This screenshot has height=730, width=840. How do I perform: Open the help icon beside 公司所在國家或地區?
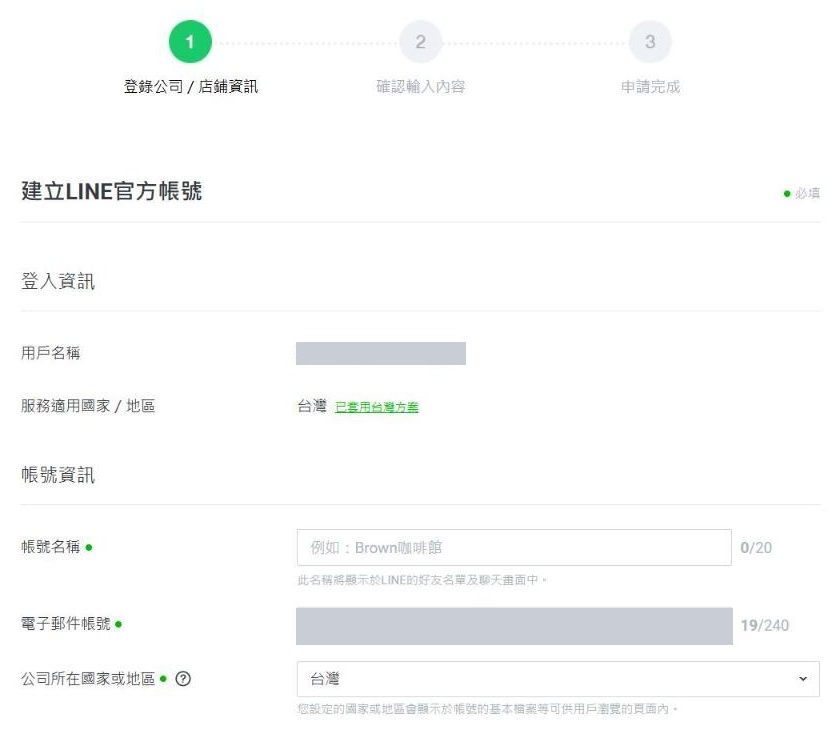click(183, 679)
